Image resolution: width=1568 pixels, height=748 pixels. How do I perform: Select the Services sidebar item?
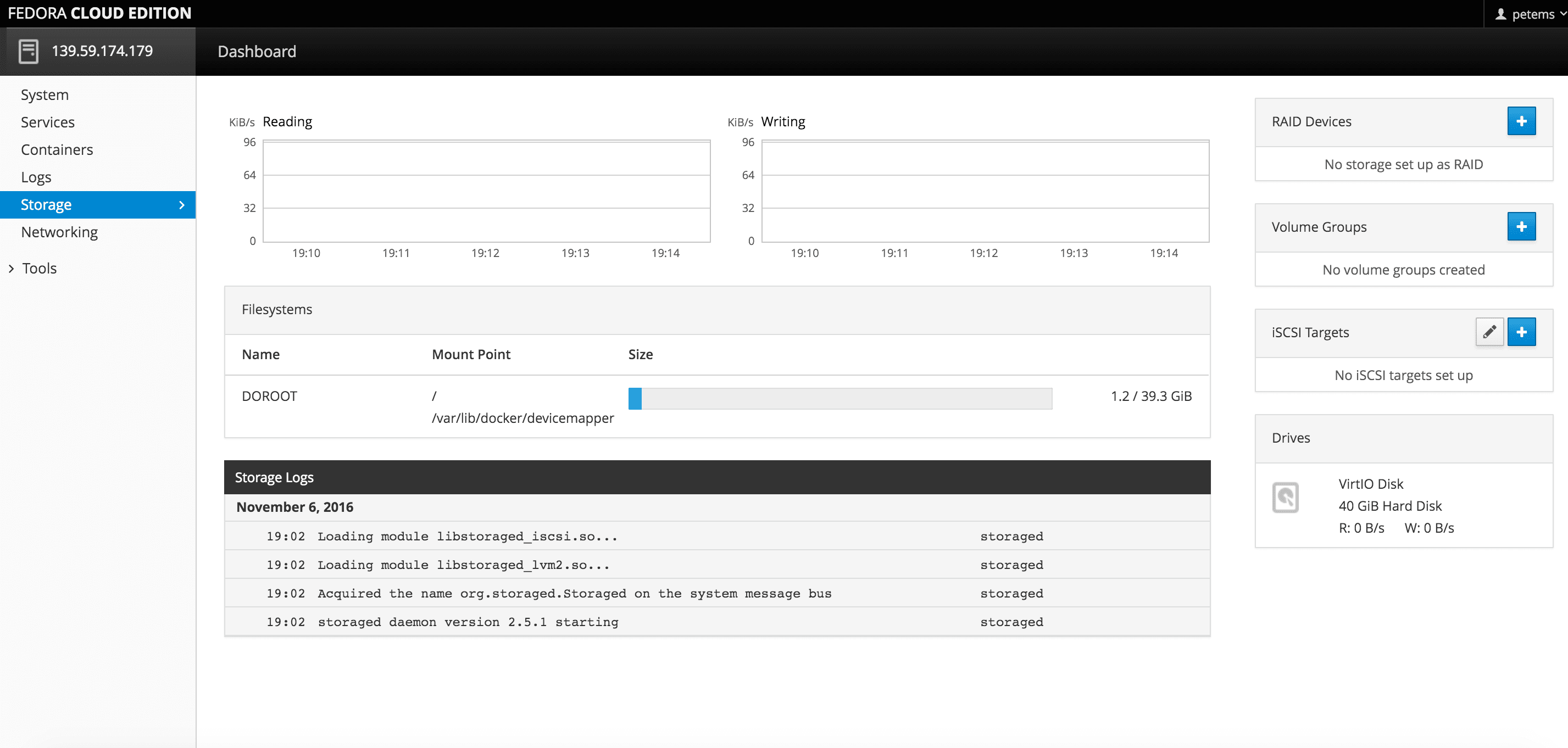47,122
